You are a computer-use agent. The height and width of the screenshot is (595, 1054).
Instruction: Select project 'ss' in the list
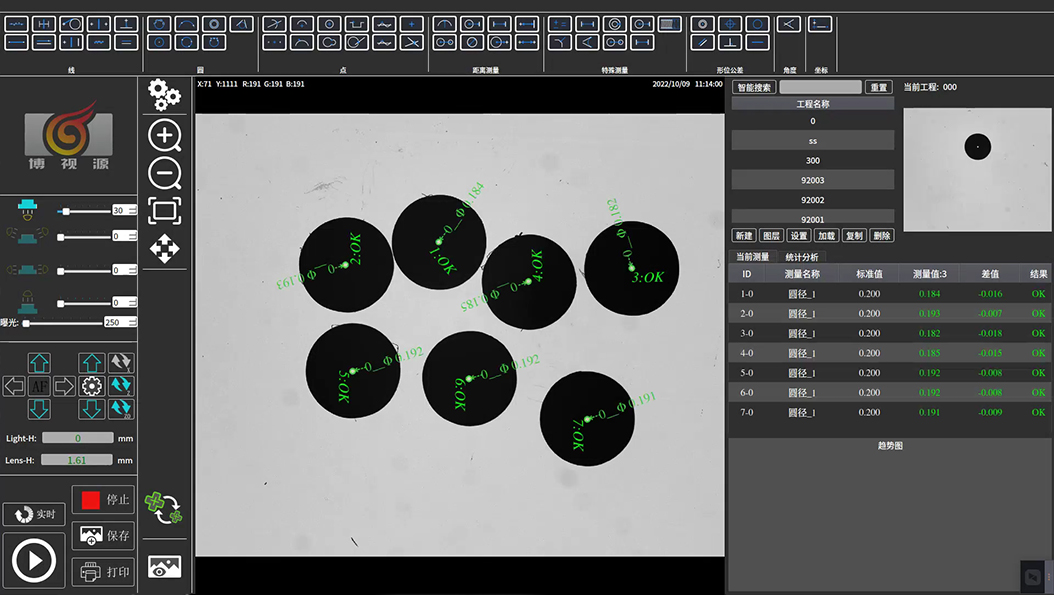pyautogui.click(x=813, y=141)
